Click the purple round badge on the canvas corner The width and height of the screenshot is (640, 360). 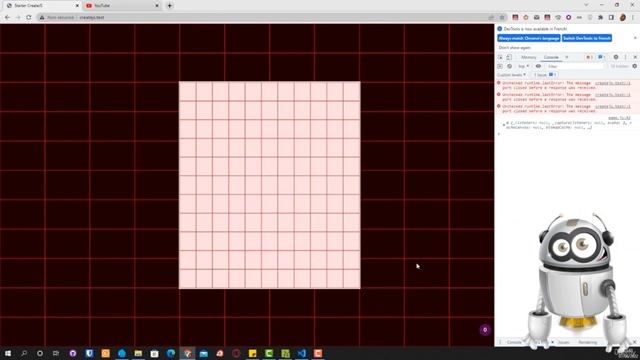click(x=485, y=330)
